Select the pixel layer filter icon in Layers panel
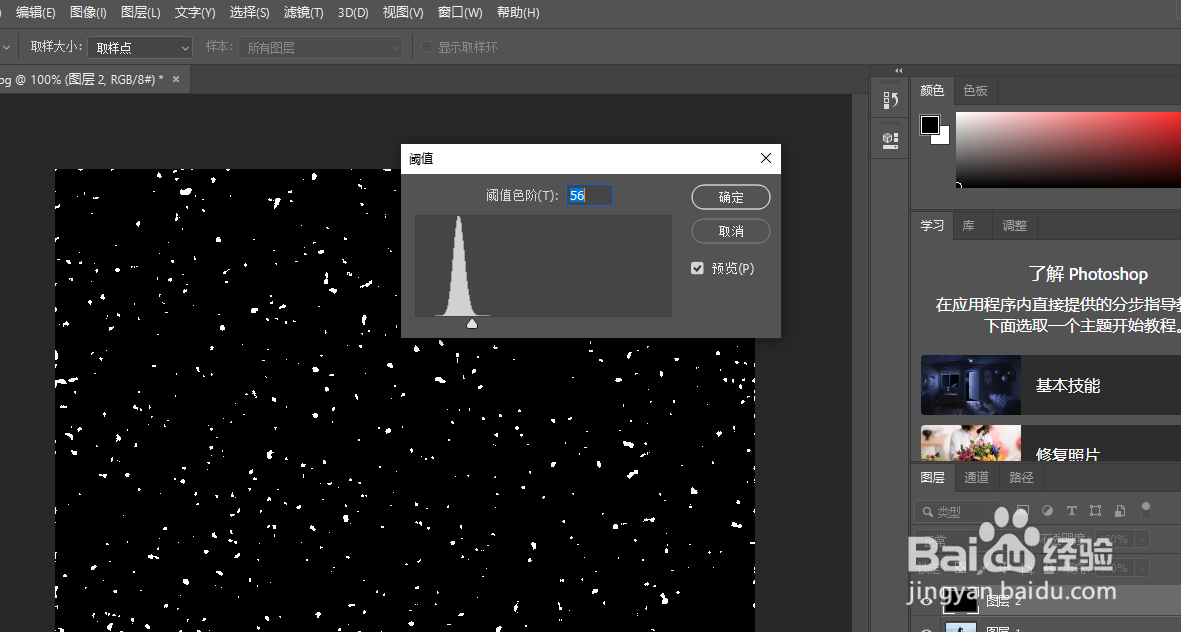 [1023, 510]
